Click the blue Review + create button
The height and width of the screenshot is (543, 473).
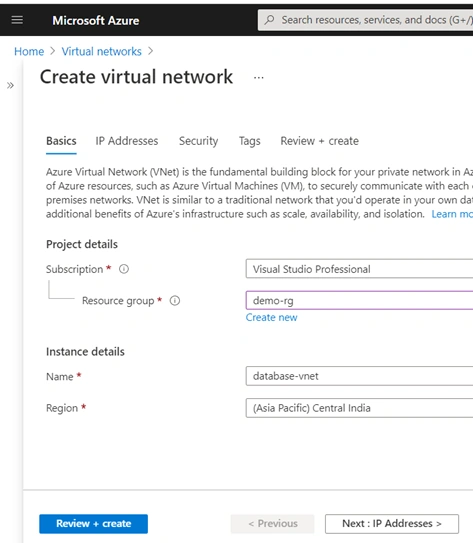coord(93,524)
